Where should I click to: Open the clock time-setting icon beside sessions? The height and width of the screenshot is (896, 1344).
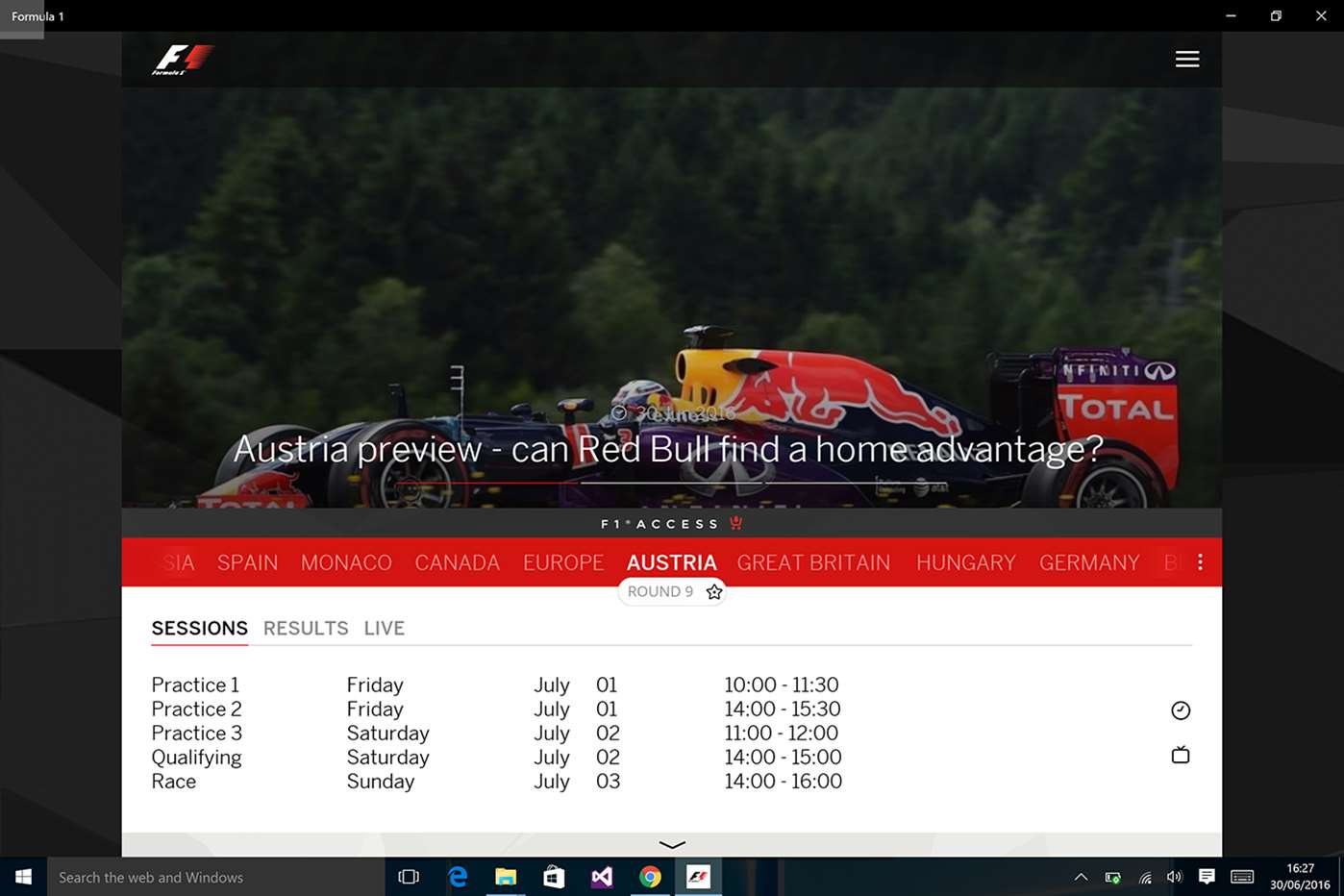coord(1181,710)
